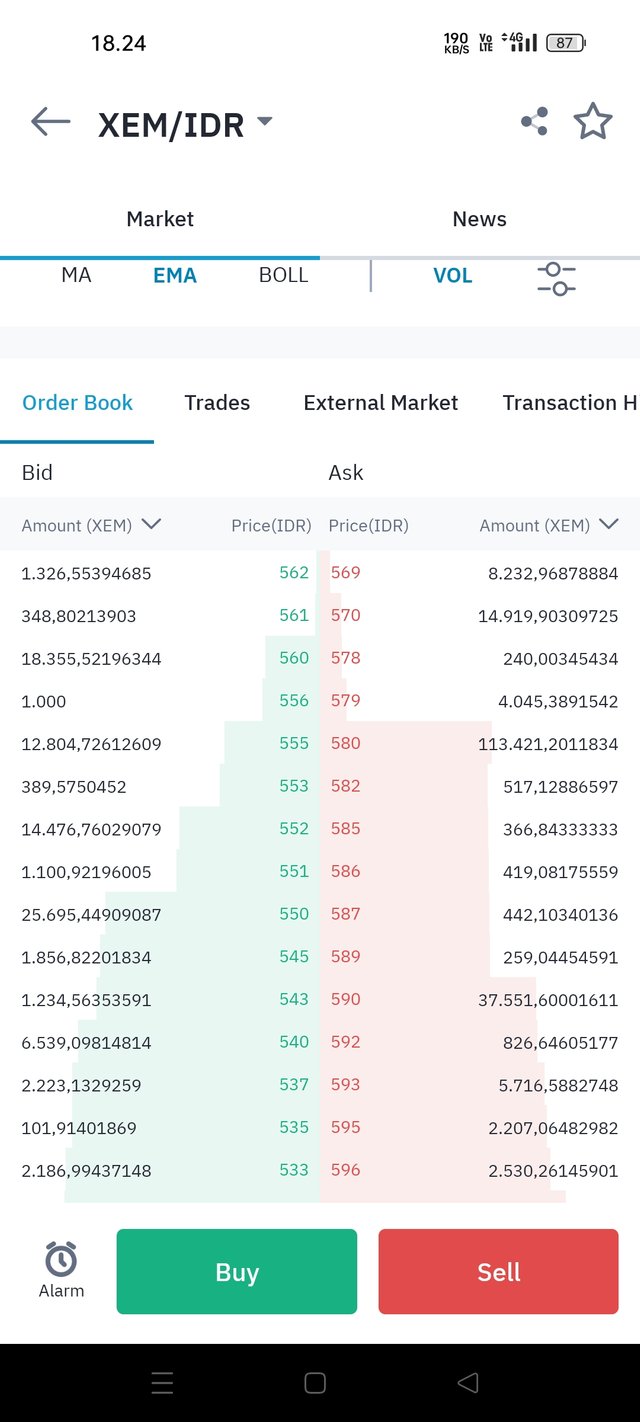Open Ask Amount (XEM) dropdown arrow

coord(609,524)
